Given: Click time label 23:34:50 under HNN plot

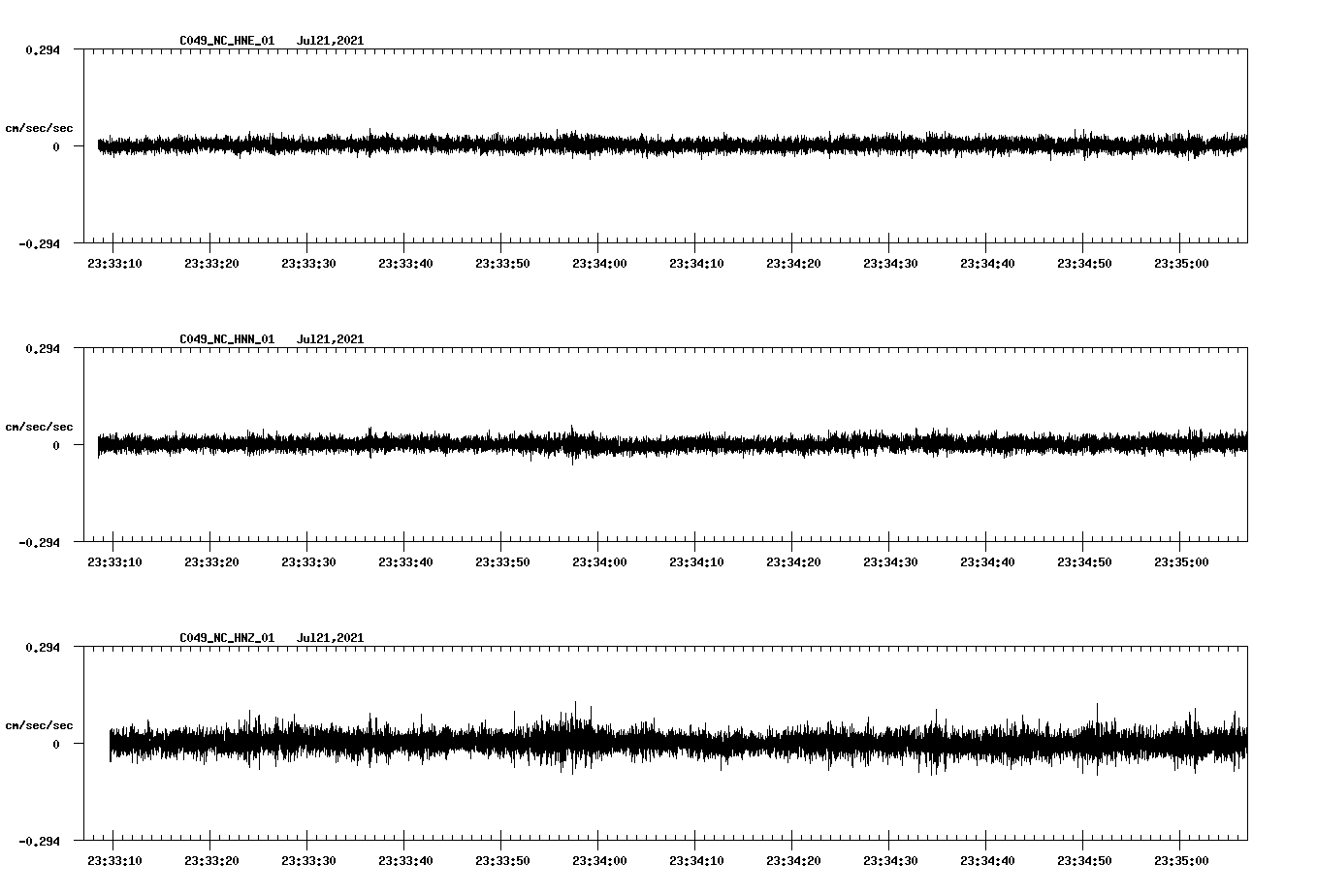Looking at the screenshot, I should (x=1084, y=561).
